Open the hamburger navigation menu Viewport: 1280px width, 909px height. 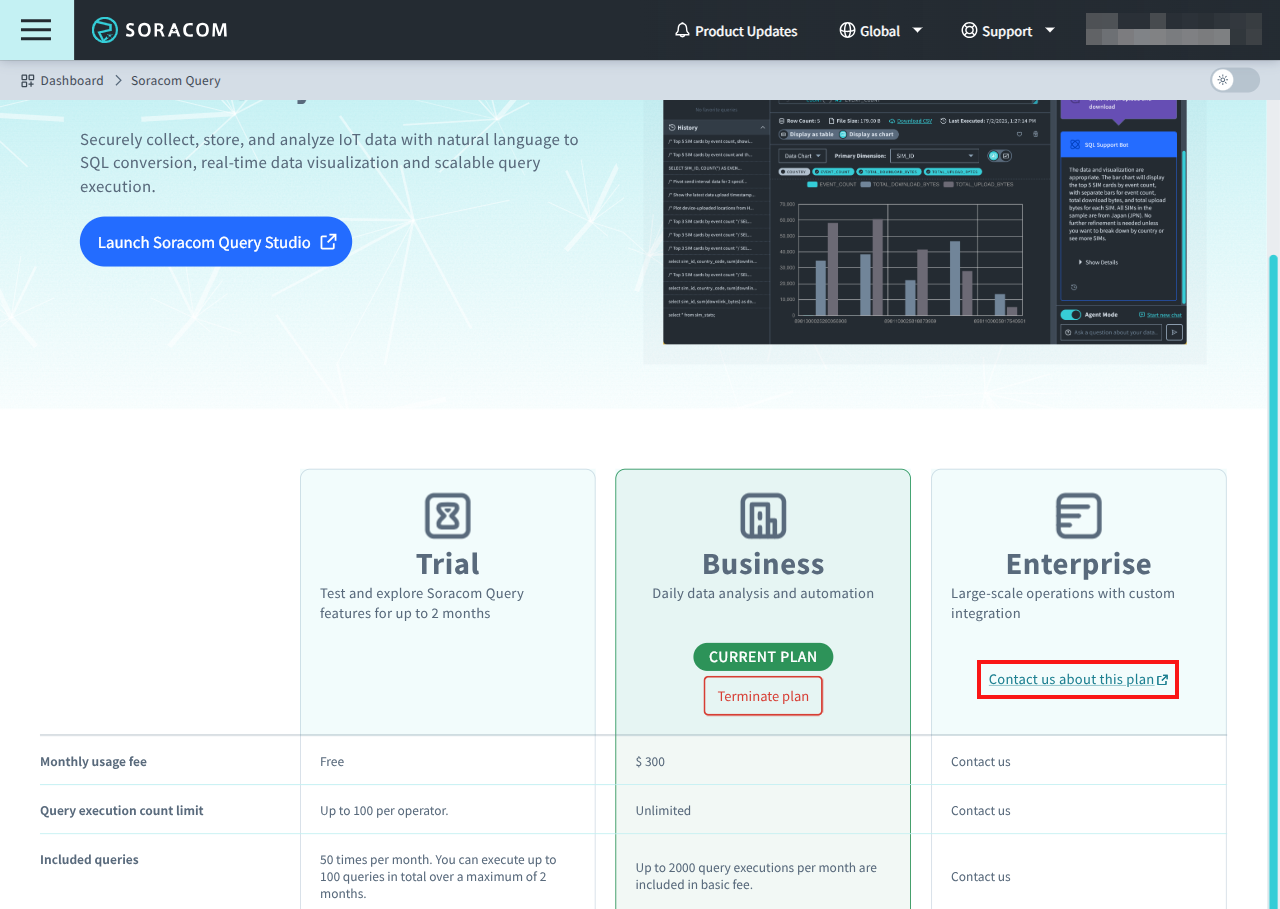(36, 30)
